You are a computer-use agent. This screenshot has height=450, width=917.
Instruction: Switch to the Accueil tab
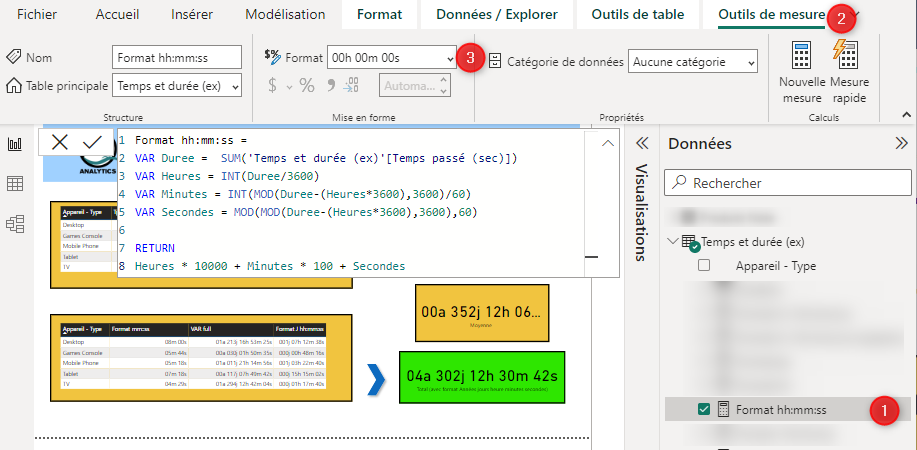119,15
